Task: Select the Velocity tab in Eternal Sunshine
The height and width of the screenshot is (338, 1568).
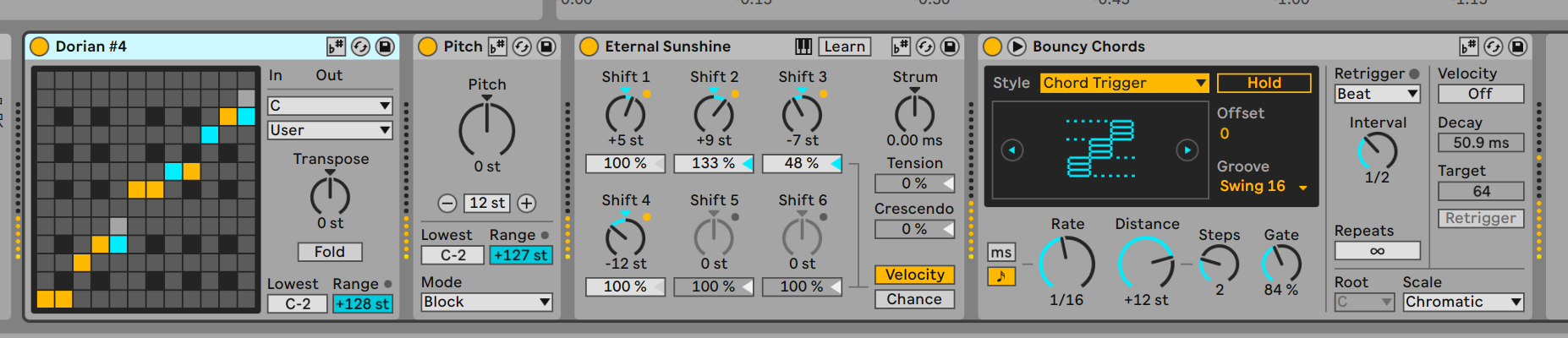Action: coord(914,275)
